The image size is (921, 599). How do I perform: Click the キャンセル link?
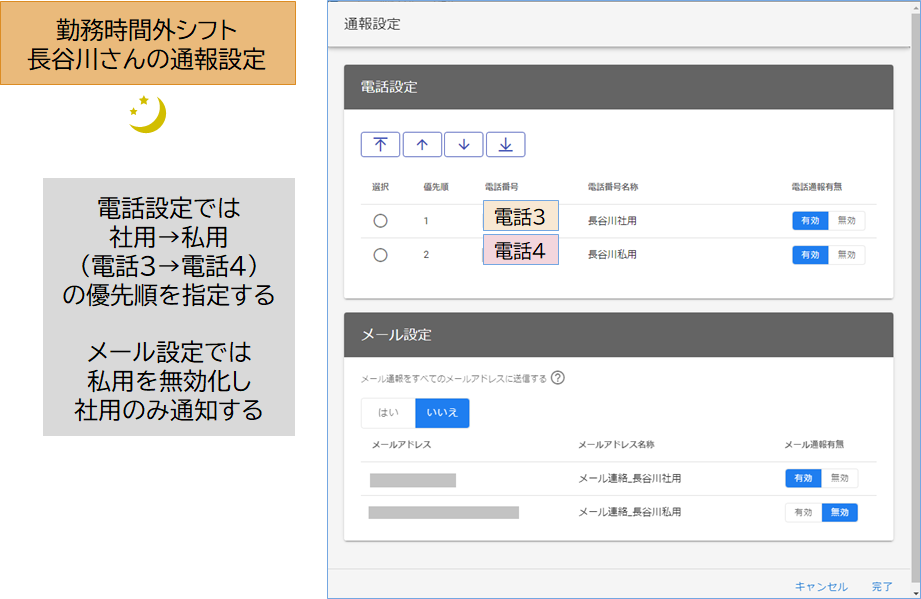pos(821,586)
